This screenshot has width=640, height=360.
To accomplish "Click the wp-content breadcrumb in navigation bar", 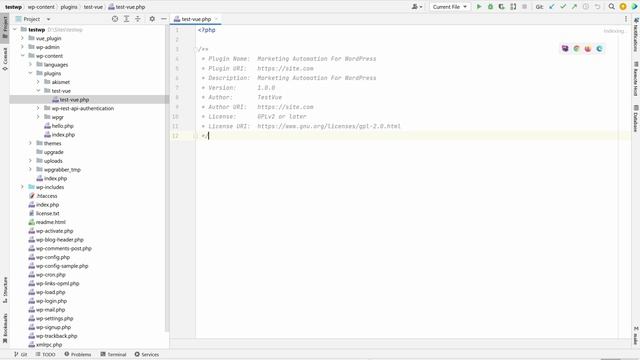I will coord(41,7).
